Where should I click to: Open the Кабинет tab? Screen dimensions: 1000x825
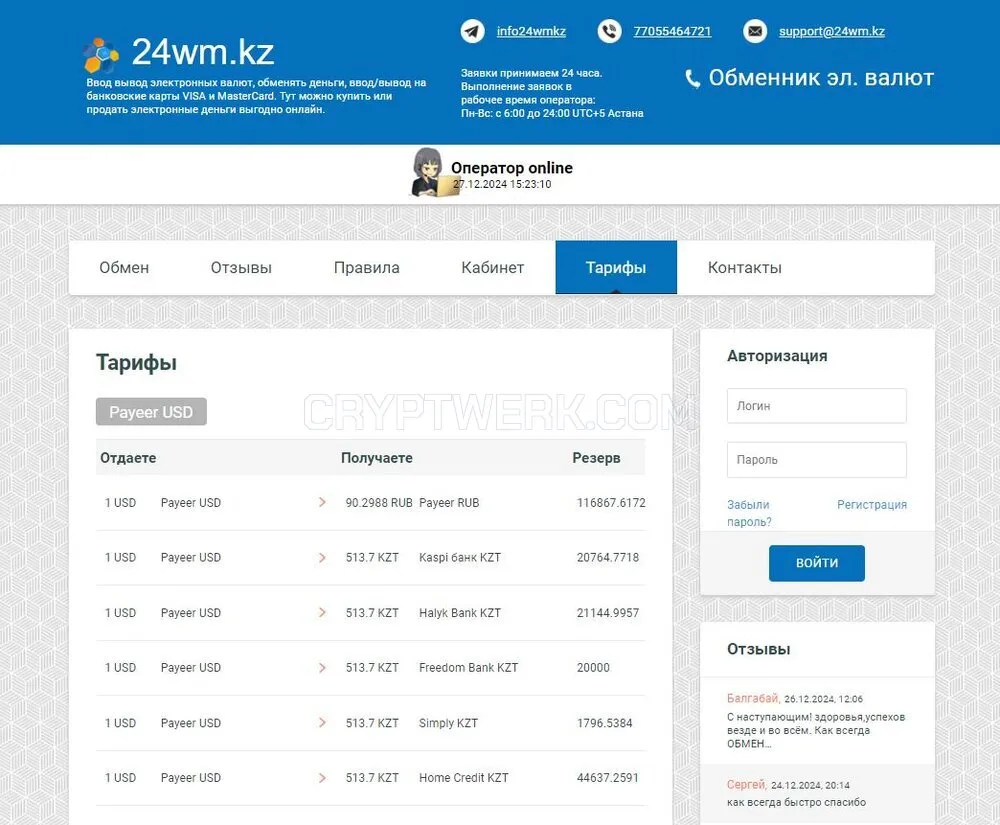pos(492,268)
